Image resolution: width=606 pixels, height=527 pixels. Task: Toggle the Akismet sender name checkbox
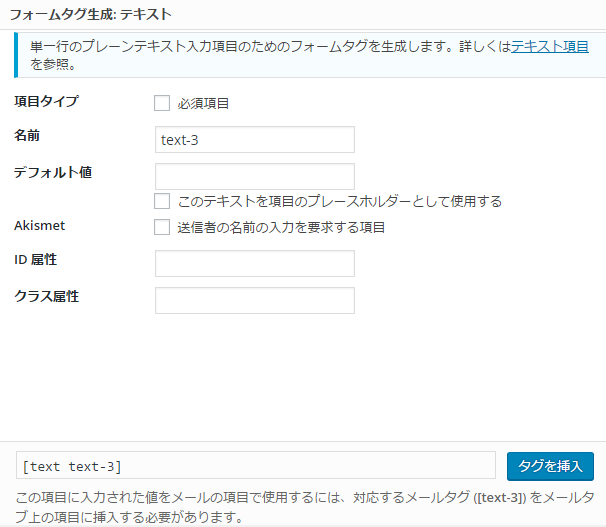(x=162, y=227)
